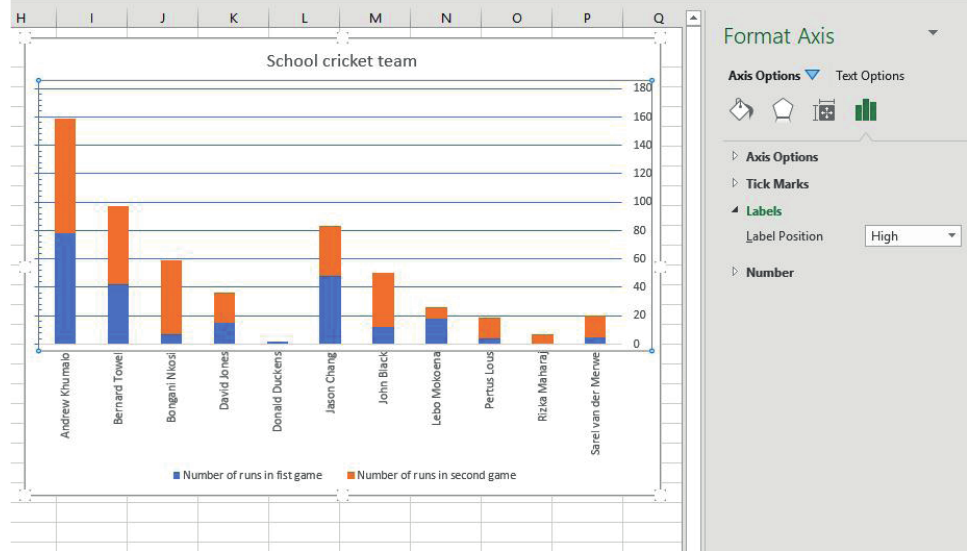This screenshot has width=967, height=558.
Task: Click the Rizka Maharaj axis label
Action: (x=542, y=387)
